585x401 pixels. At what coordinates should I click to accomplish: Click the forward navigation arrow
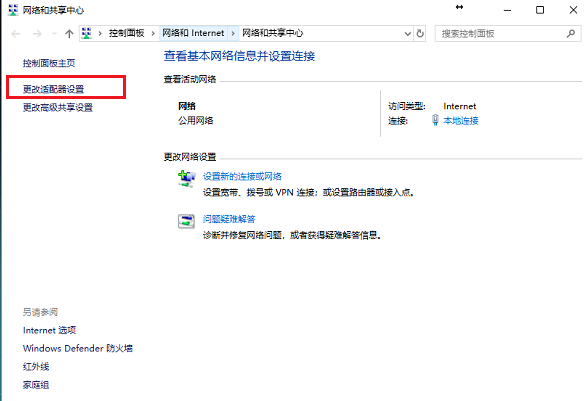tap(37, 34)
